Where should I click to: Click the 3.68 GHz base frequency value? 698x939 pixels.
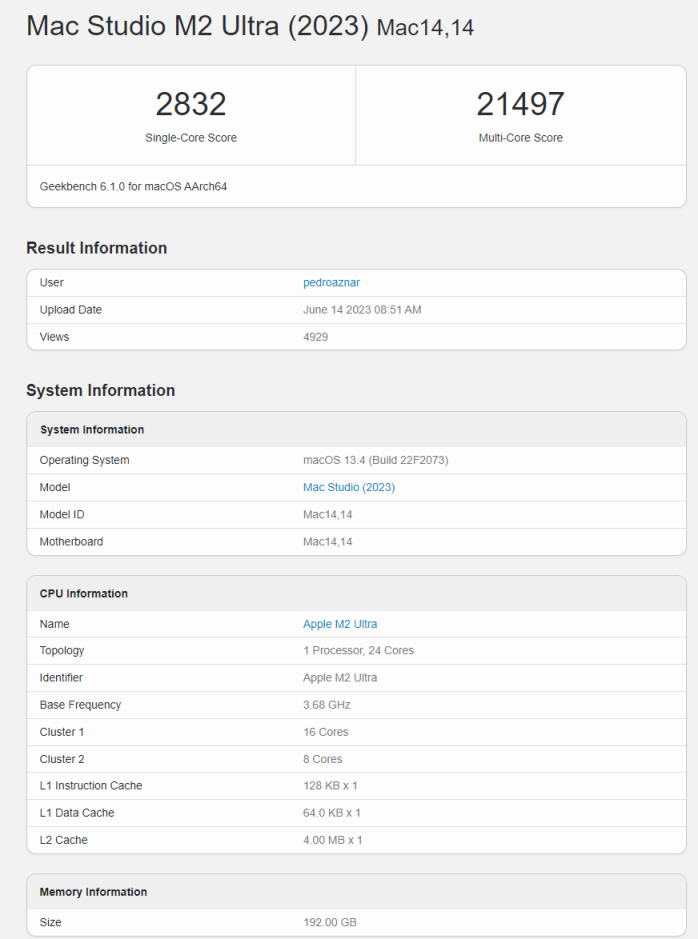326,705
